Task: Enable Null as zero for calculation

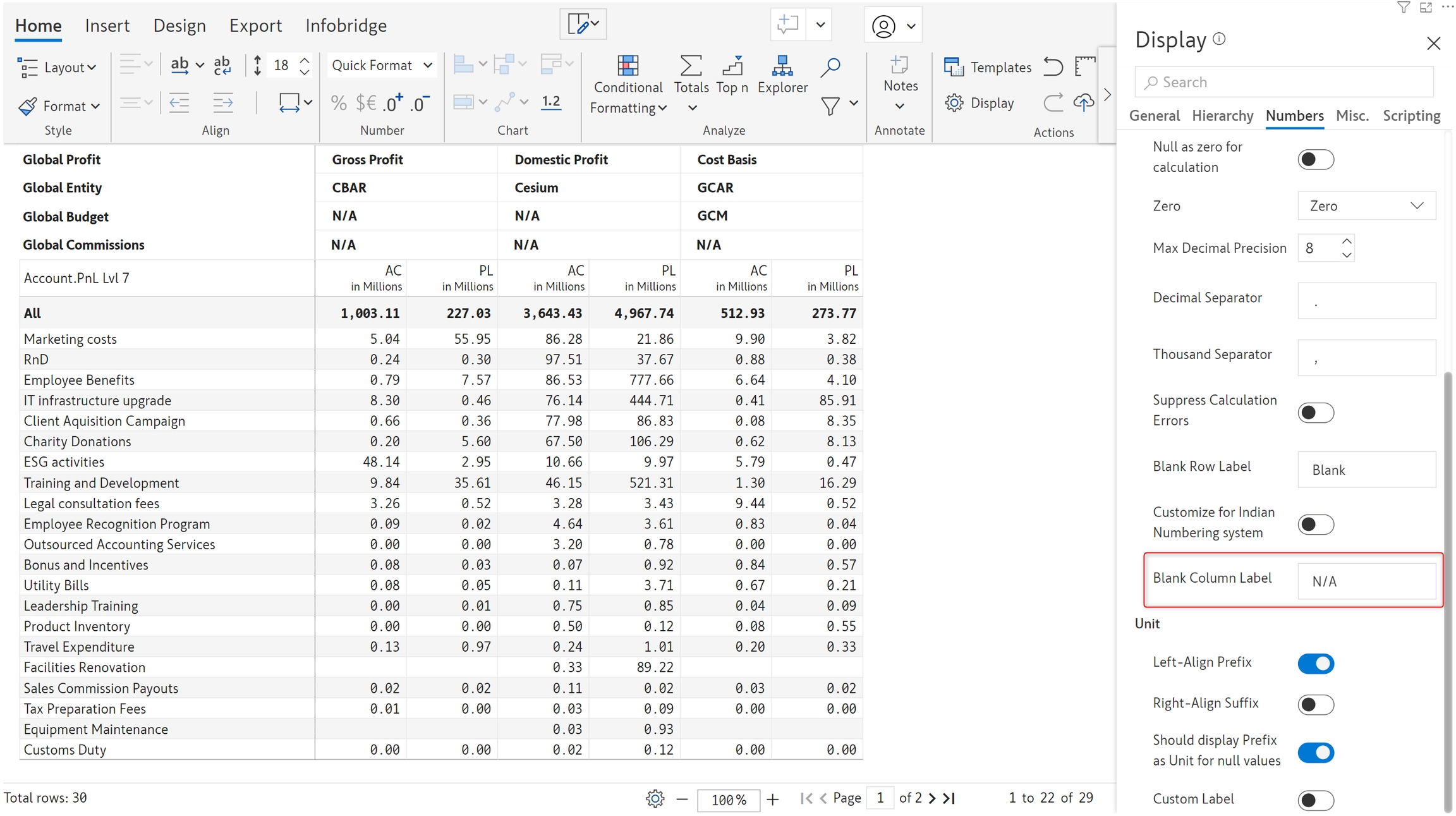Action: 1316,159
